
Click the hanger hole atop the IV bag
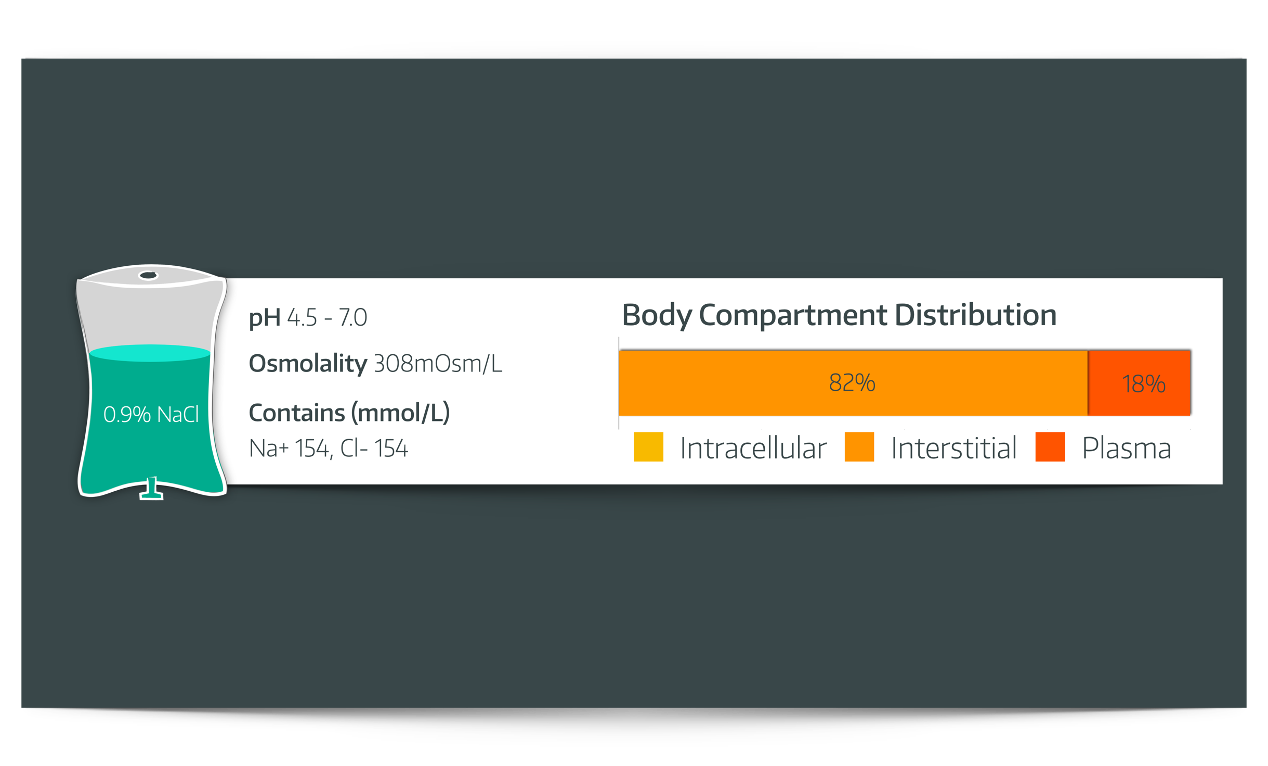click(148, 275)
